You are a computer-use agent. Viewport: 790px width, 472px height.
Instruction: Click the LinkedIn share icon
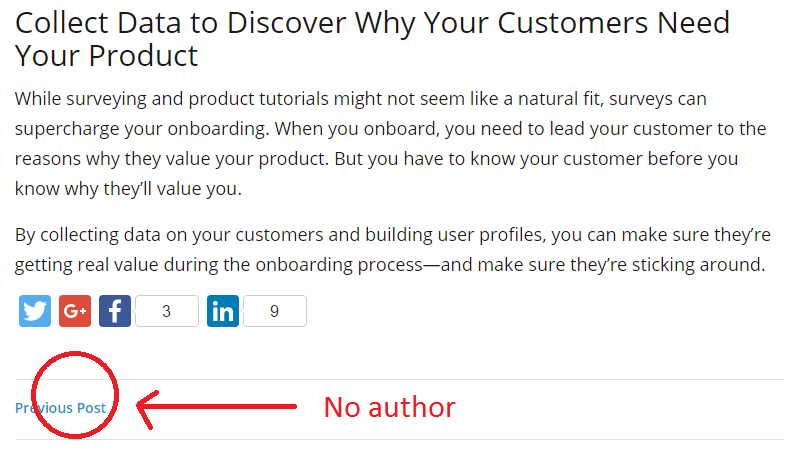[x=223, y=311]
